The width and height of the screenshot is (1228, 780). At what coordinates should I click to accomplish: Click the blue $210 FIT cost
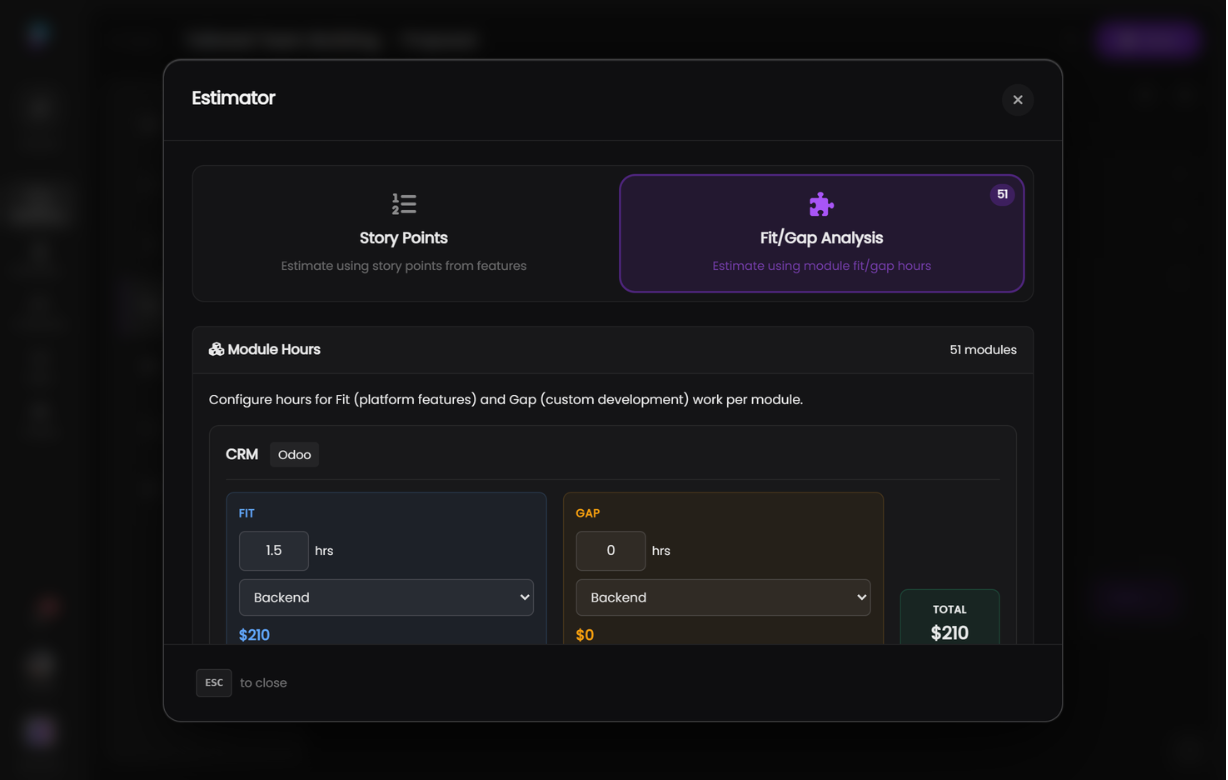(x=254, y=635)
